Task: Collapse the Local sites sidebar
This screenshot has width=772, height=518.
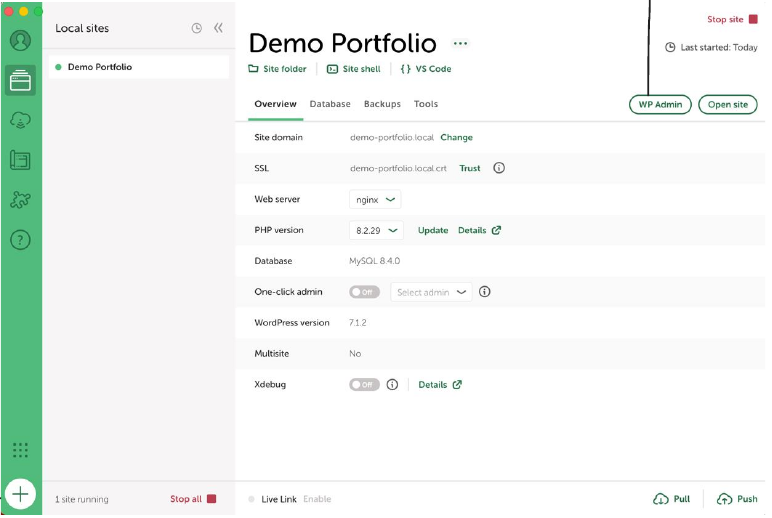Action: point(218,28)
